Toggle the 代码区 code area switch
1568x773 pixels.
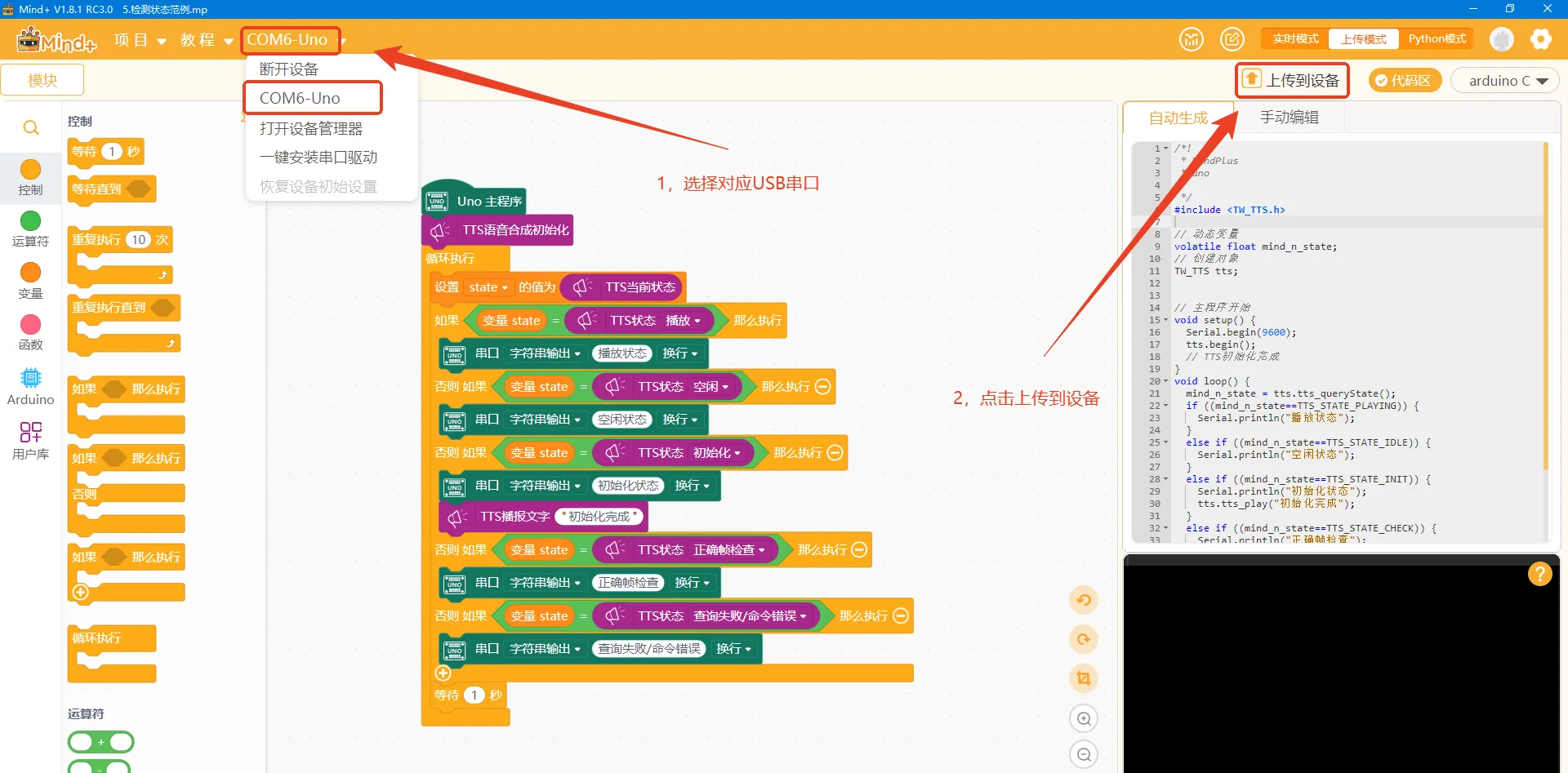click(1405, 81)
